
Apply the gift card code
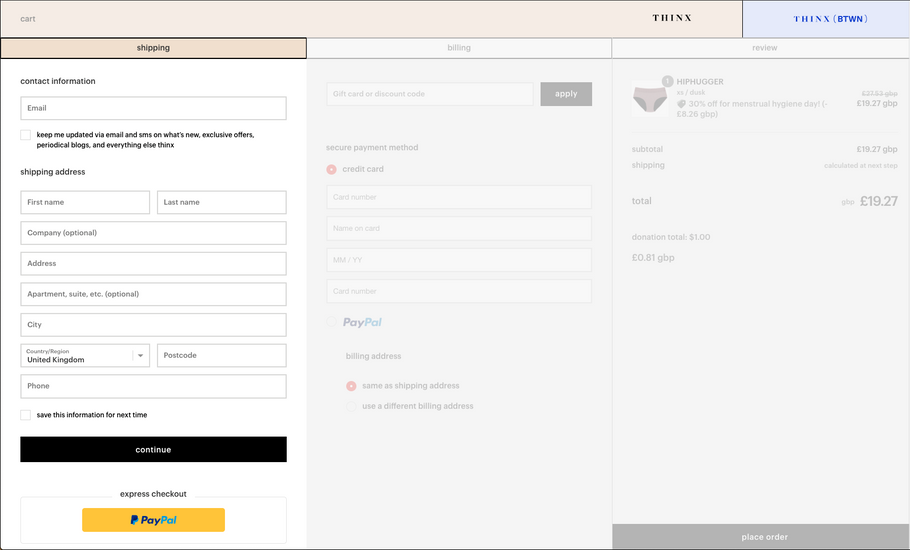[566, 94]
